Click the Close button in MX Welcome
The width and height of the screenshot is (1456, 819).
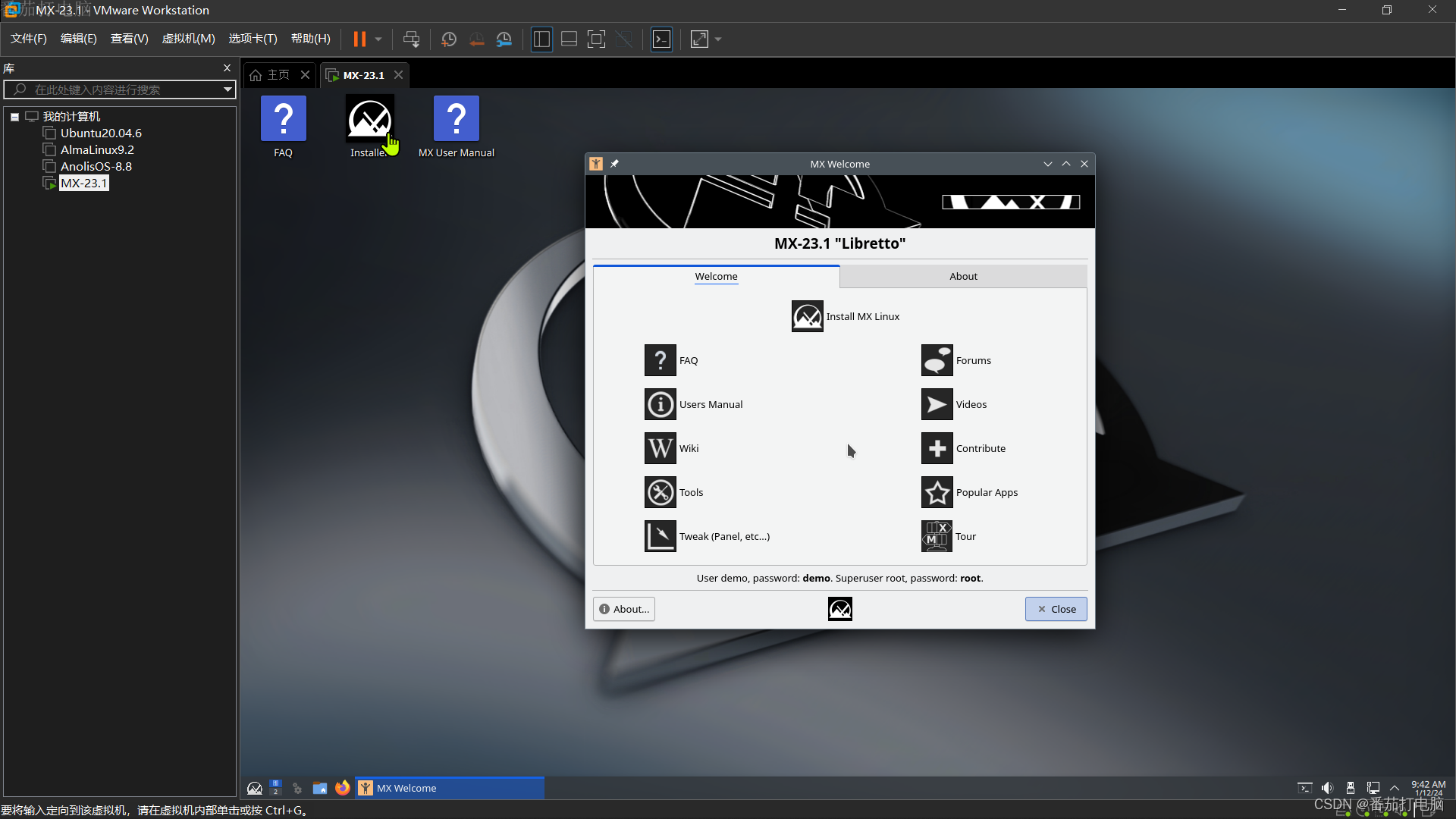pyautogui.click(x=1056, y=609)
